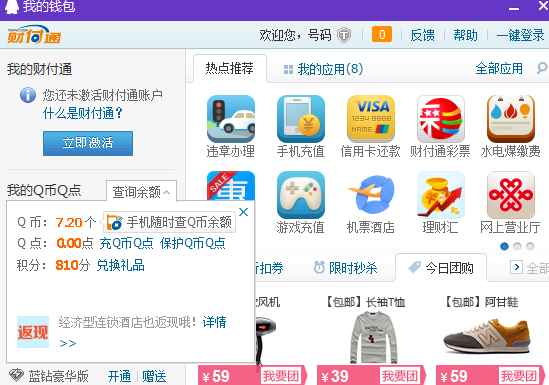Open the 手机充值 phone recharge app
The width and height of the screenshot is (549, 385).
(301, 119)
